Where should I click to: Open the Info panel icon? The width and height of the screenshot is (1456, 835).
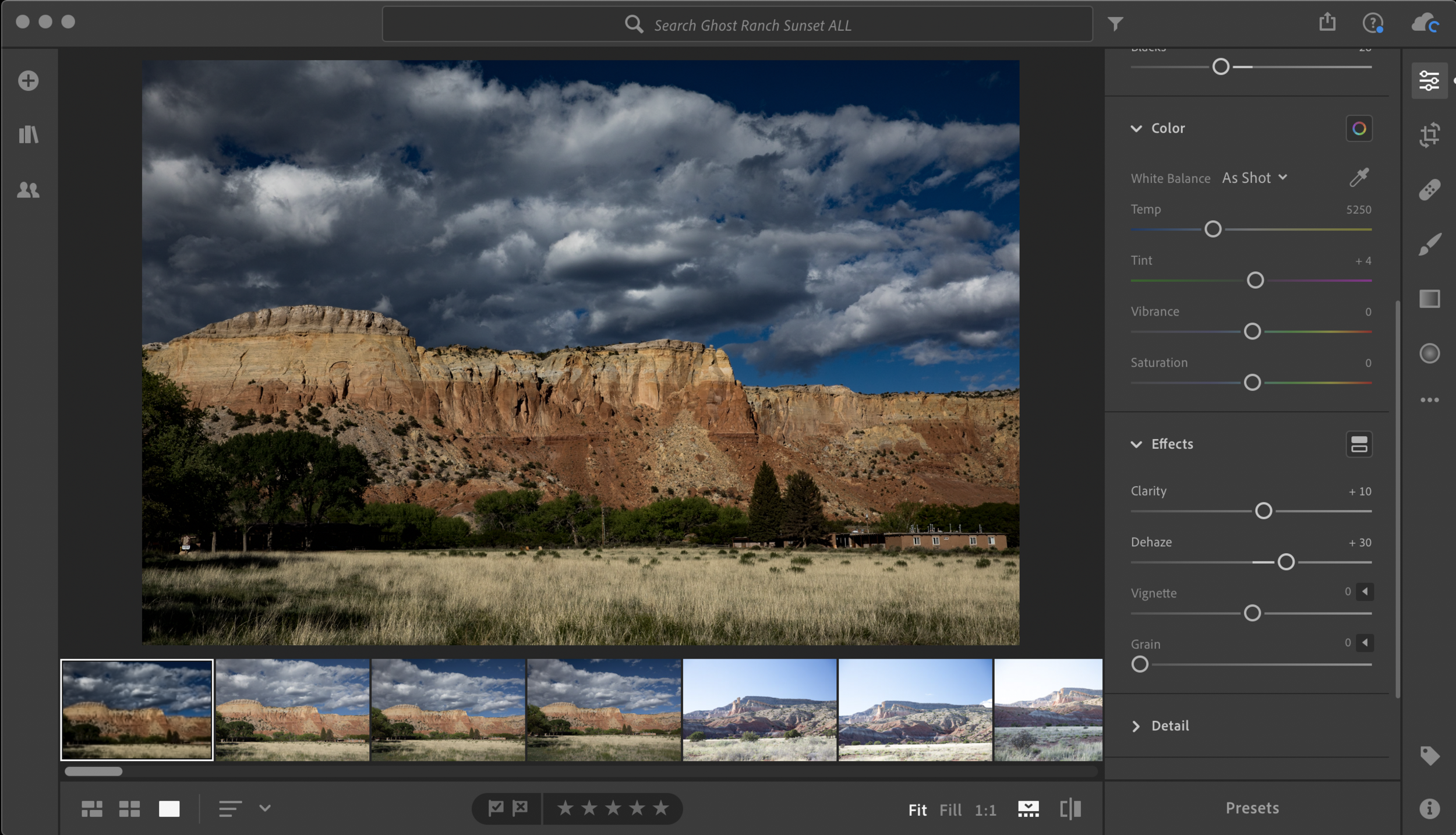[1429, 809]
